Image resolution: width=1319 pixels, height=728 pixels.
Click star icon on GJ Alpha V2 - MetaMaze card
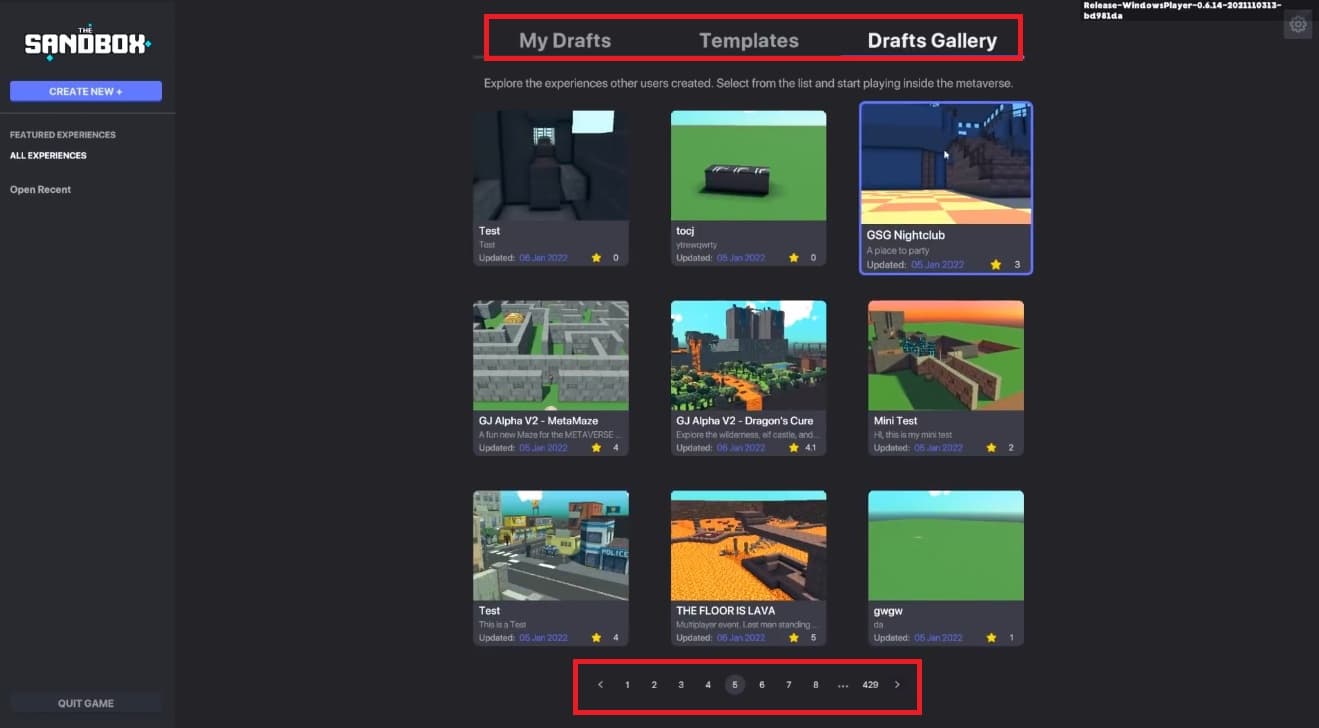(597, 448)
